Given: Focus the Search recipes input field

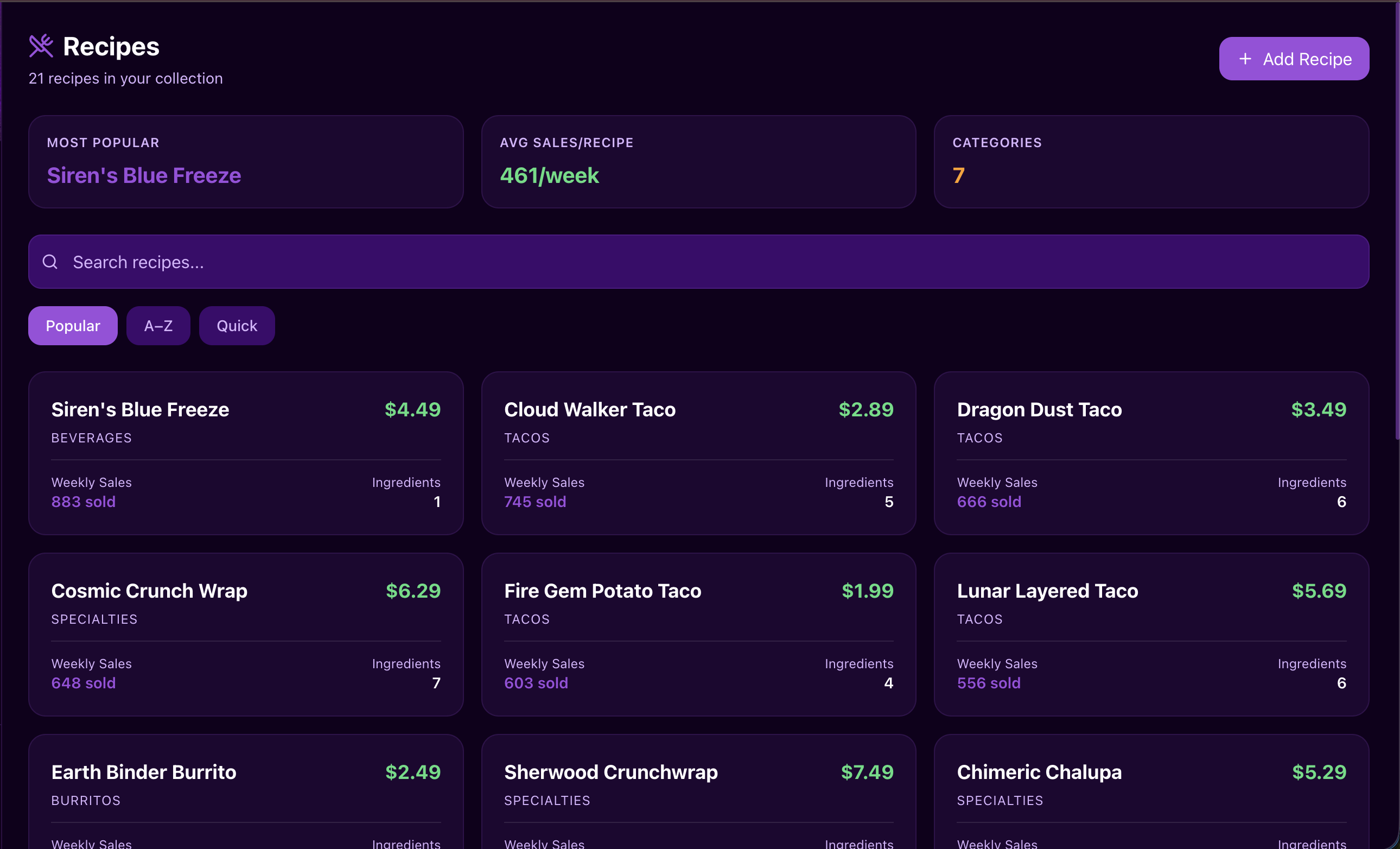Looking at the screenshot, I should (x=698, y=262).
